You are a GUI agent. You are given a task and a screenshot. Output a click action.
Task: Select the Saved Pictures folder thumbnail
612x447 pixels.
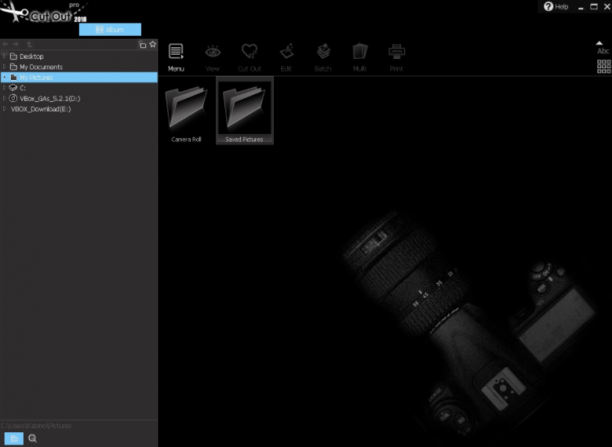(x=244, y=110)
